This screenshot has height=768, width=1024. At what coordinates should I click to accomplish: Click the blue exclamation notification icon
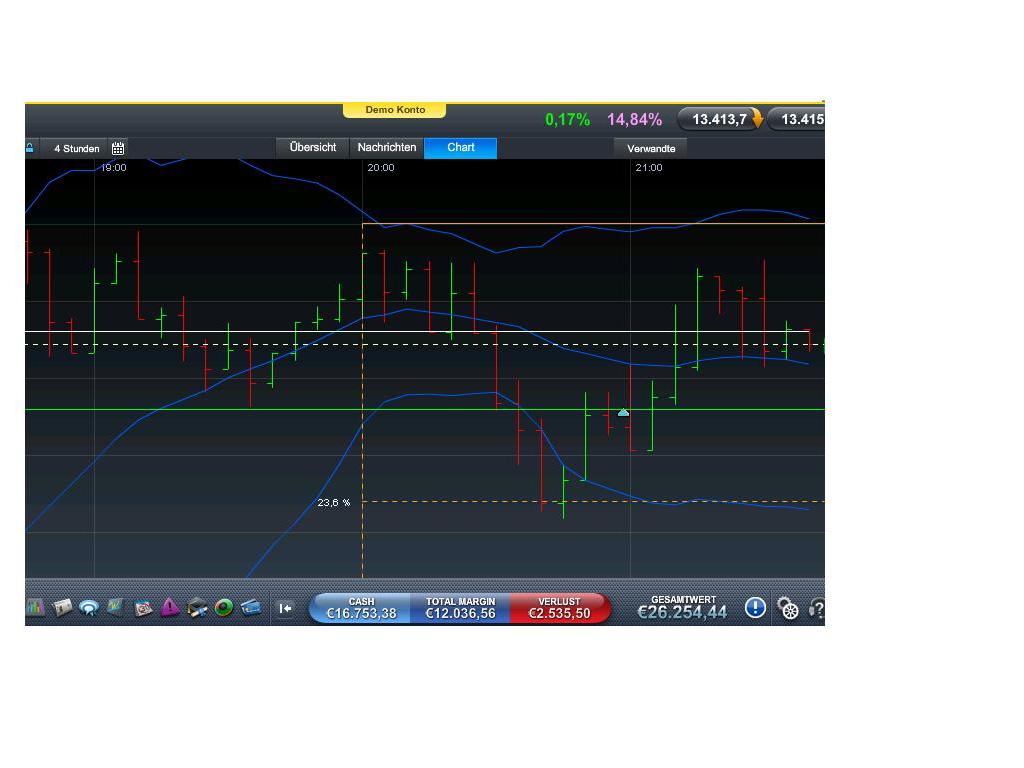click(x=755, y=608)
